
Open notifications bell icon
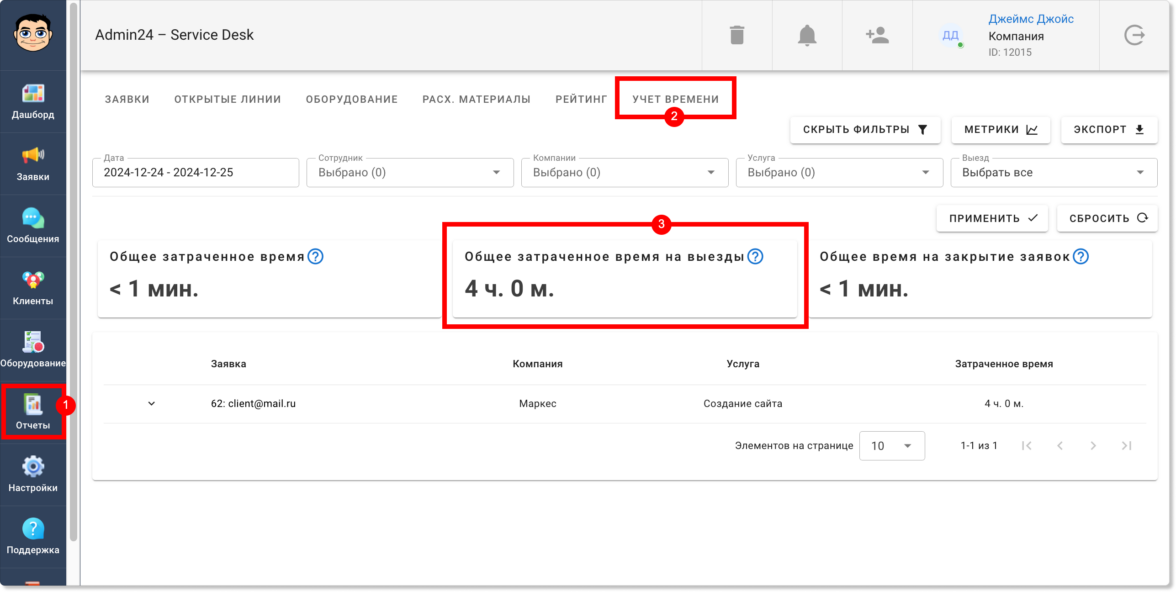807,35
